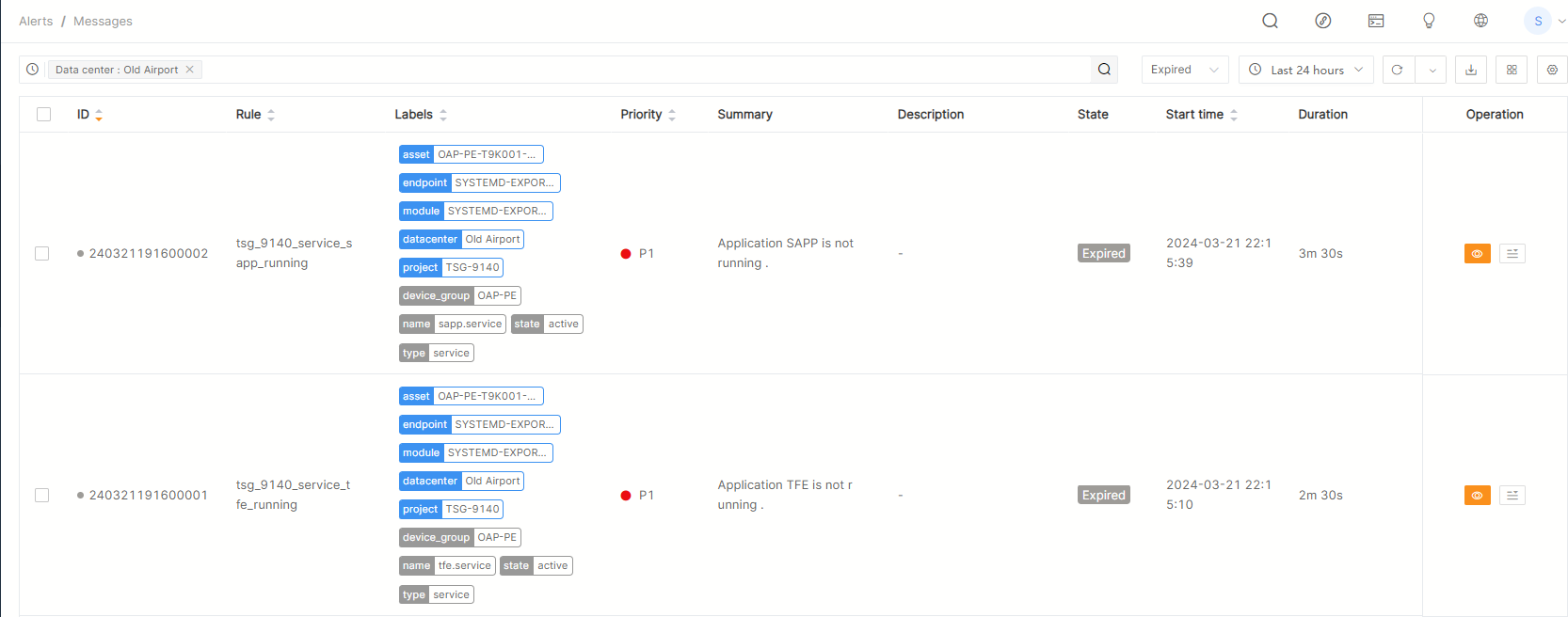Click the download export icon
The image size is (1568, 617).
[1471, 70]
